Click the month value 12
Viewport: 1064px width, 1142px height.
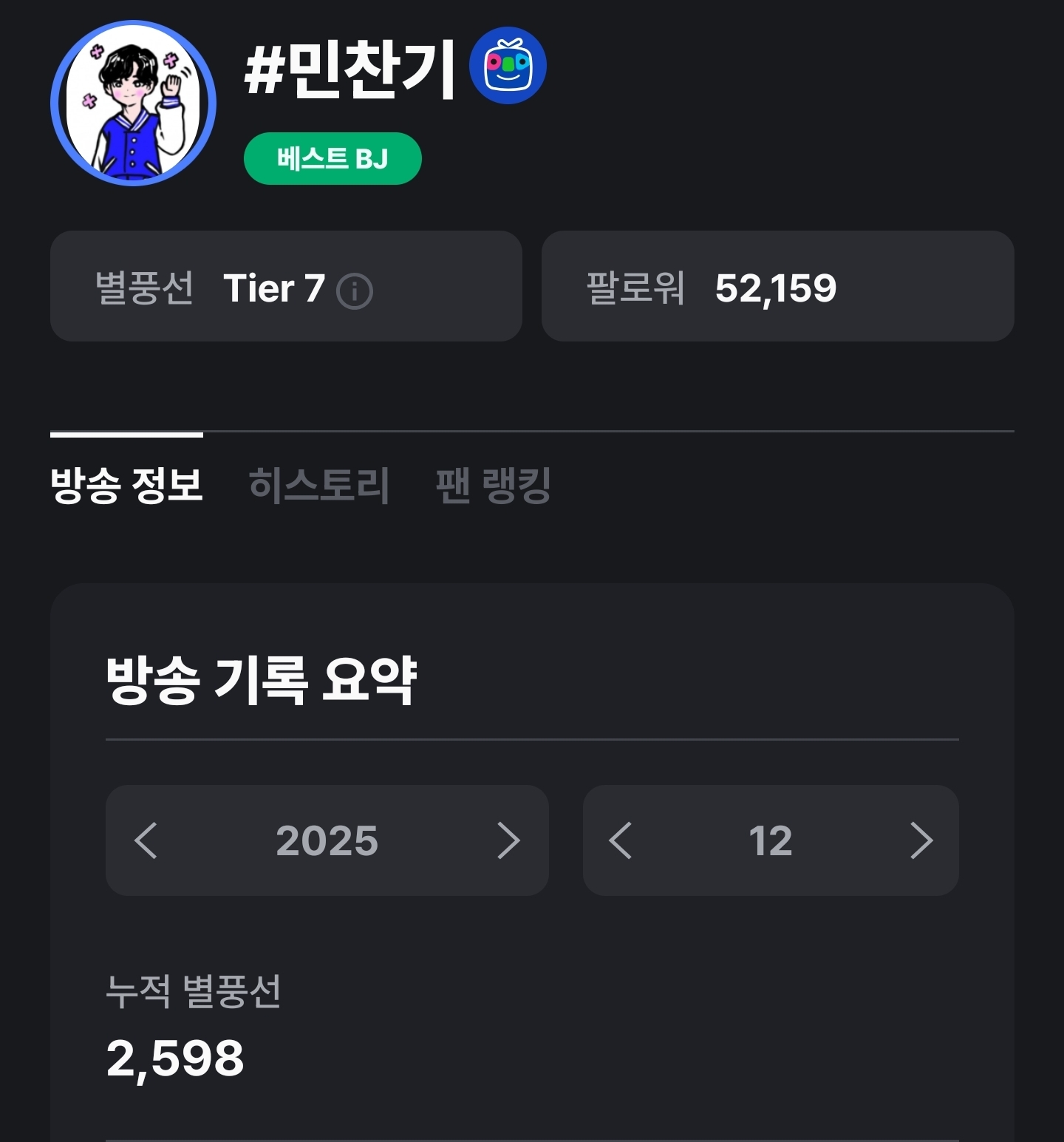tap(770, 840)
